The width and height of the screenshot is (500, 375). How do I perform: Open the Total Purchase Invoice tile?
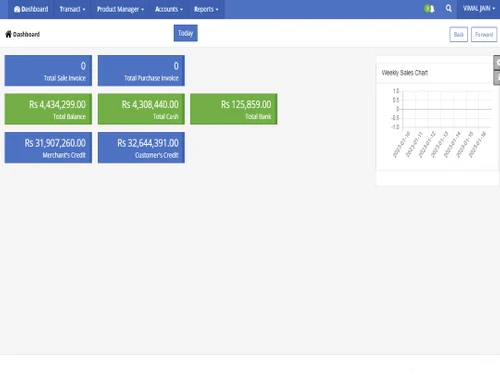141,71
